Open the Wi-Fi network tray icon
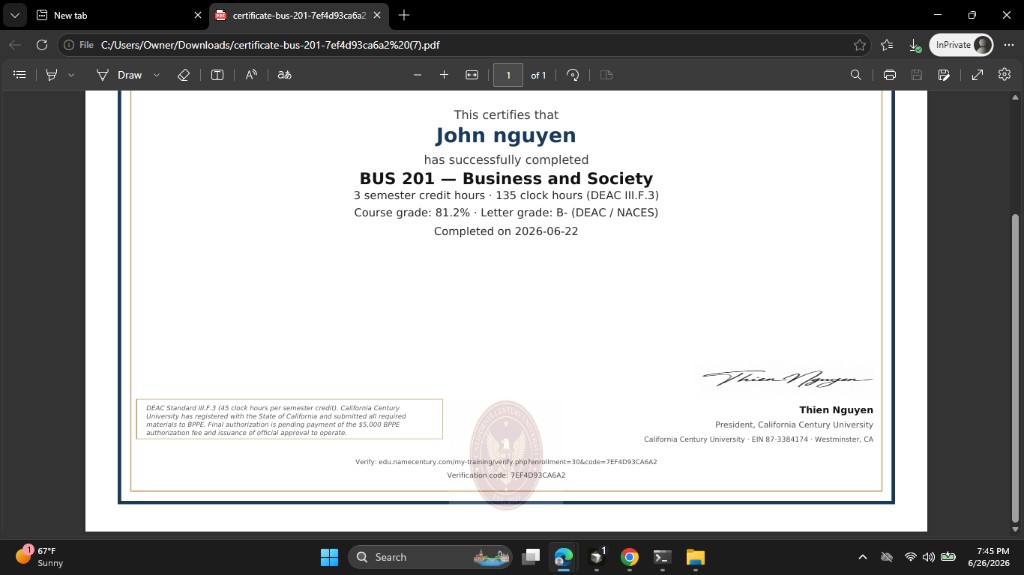1024x575 pixels. (910, 557)
